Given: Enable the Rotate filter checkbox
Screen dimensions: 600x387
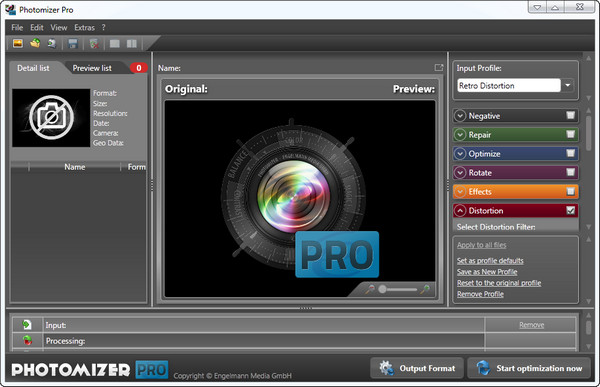Looking at the screenshot, I should pos(571,172).
